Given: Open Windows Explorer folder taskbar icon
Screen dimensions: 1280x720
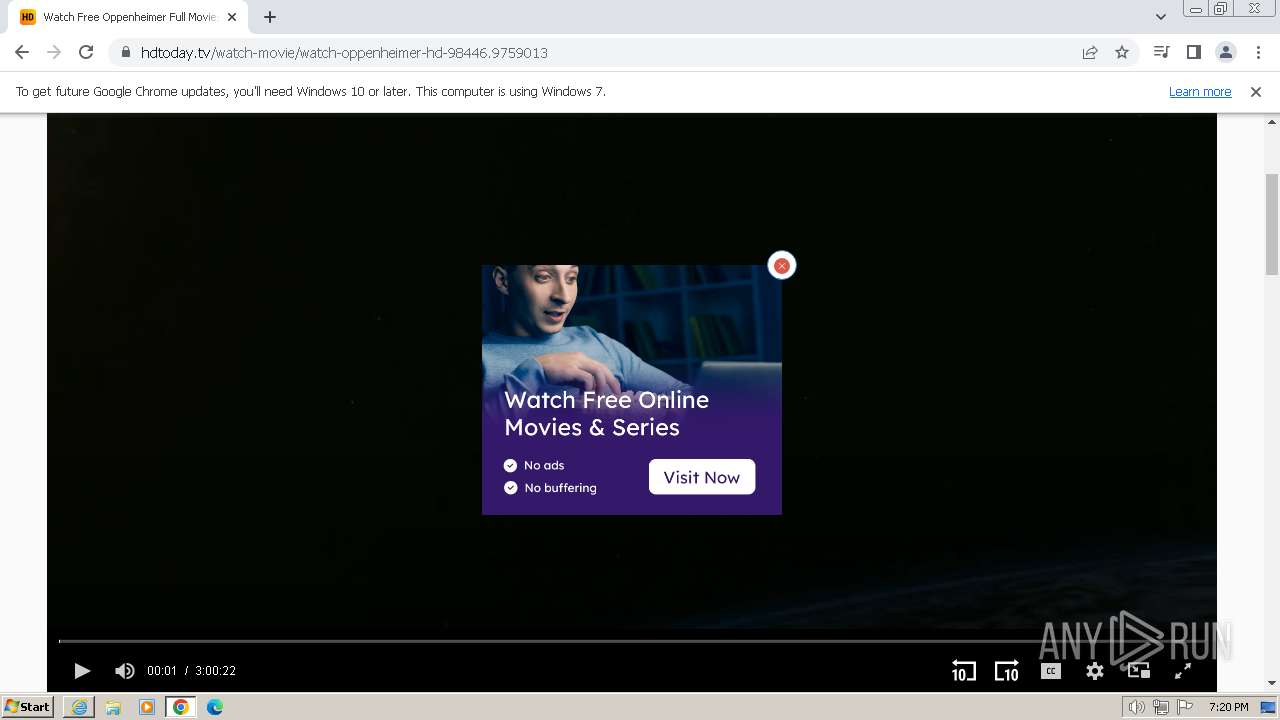Looking at the screenshot, I should pyautogui.click(x=113, y=707).
